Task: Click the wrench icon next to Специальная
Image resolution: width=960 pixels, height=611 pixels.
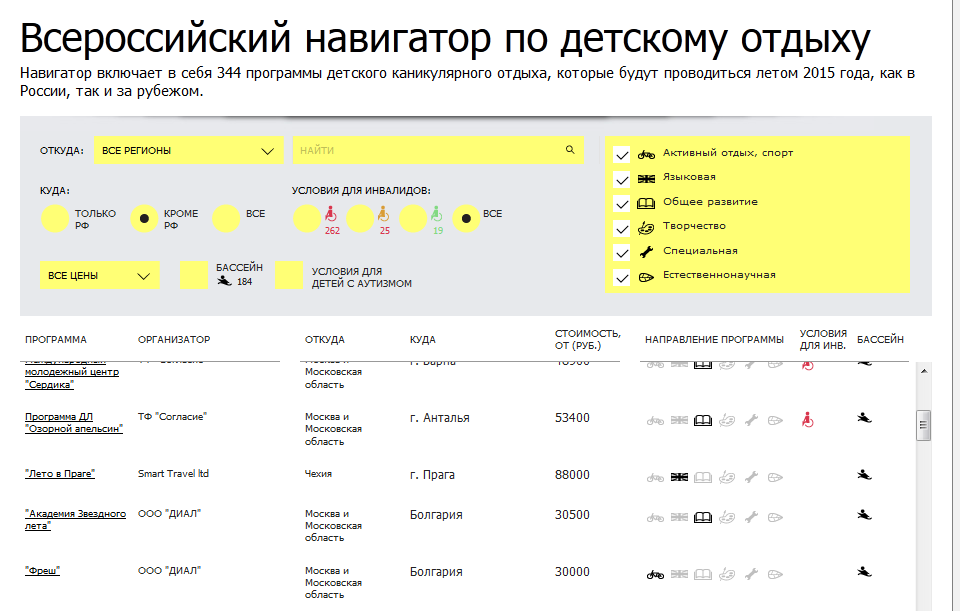Action: [646, 252]
